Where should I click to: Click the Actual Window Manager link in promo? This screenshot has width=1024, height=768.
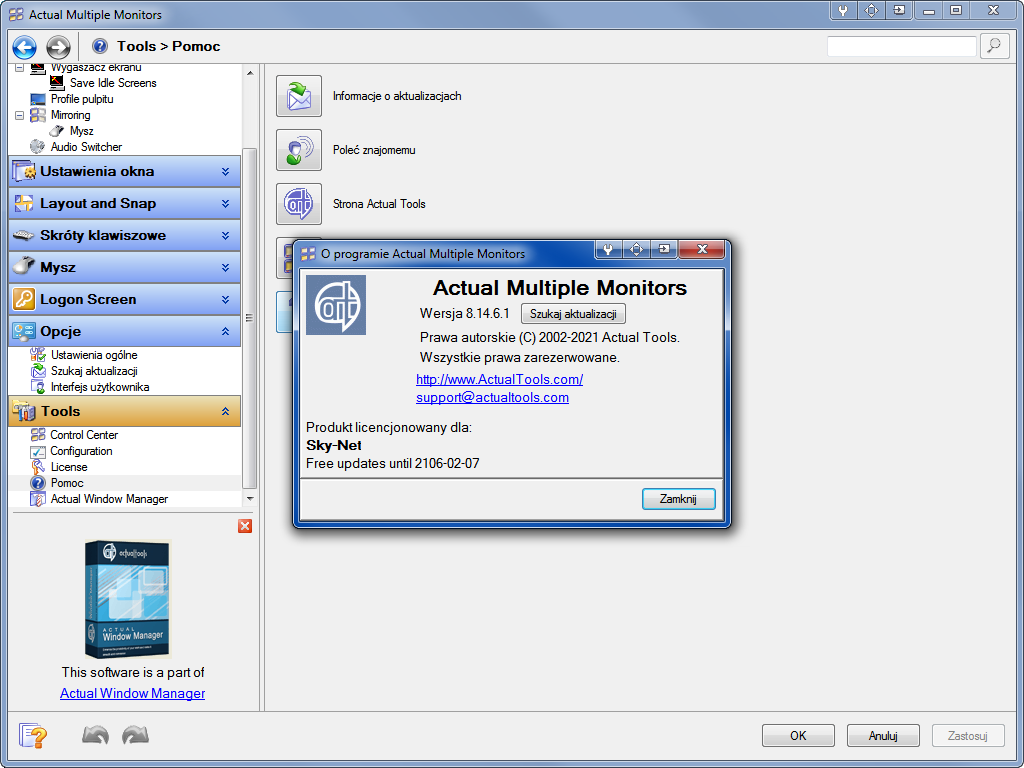coord(133,694)
